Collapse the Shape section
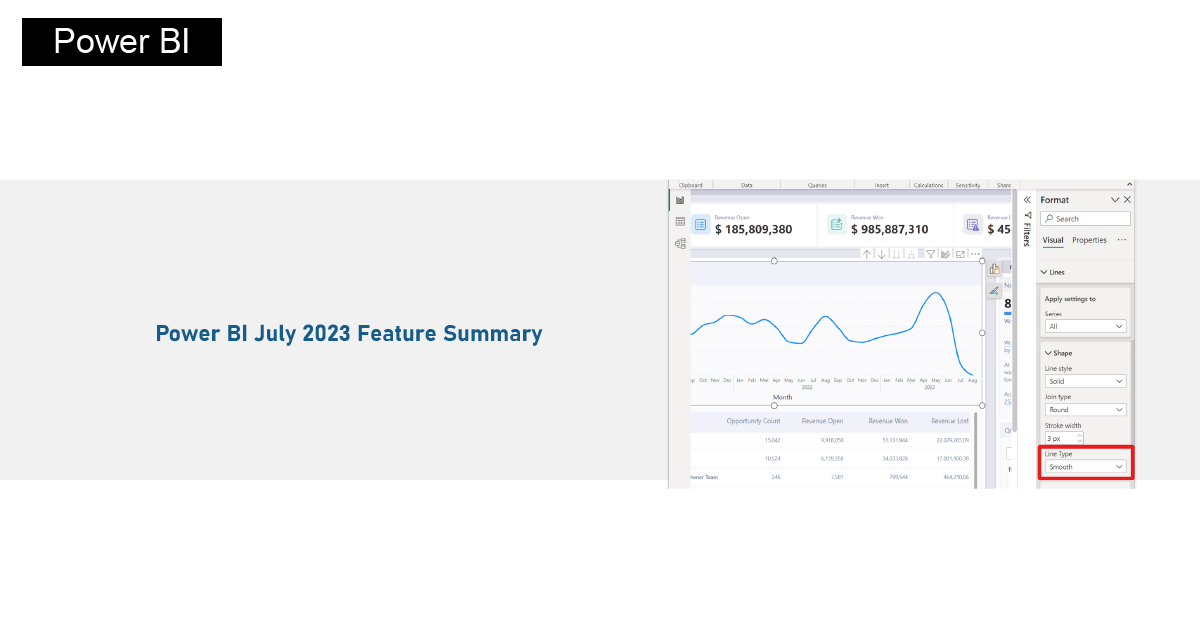 tap(1048, 353)
